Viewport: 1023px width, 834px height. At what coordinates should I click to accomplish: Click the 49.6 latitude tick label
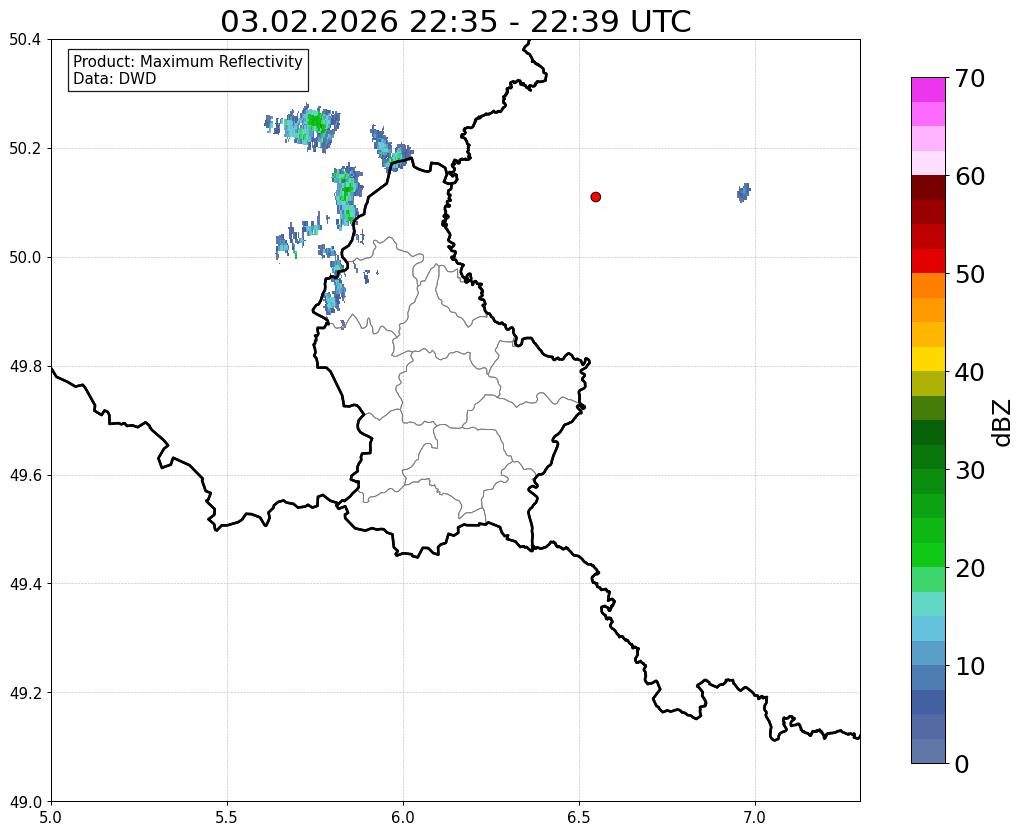click(25, 475)
